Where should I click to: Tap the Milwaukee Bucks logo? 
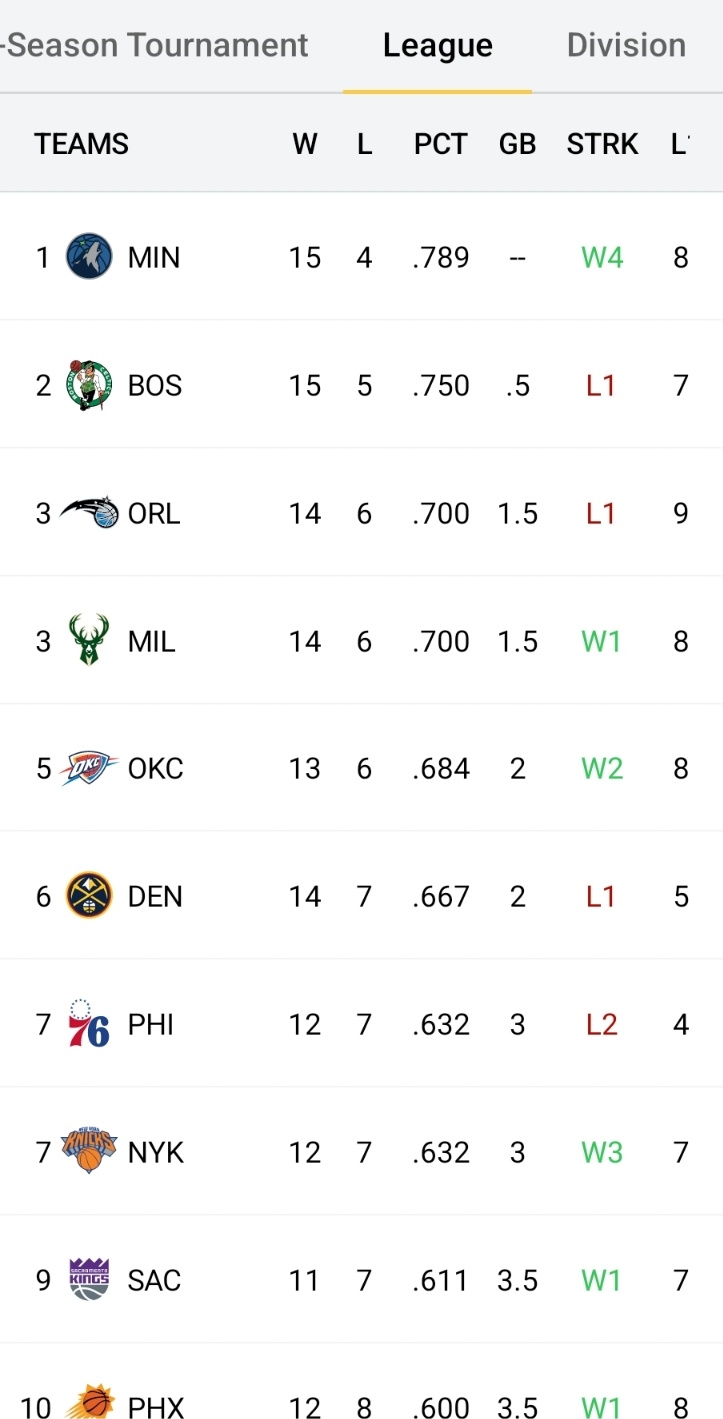(89, 641)
